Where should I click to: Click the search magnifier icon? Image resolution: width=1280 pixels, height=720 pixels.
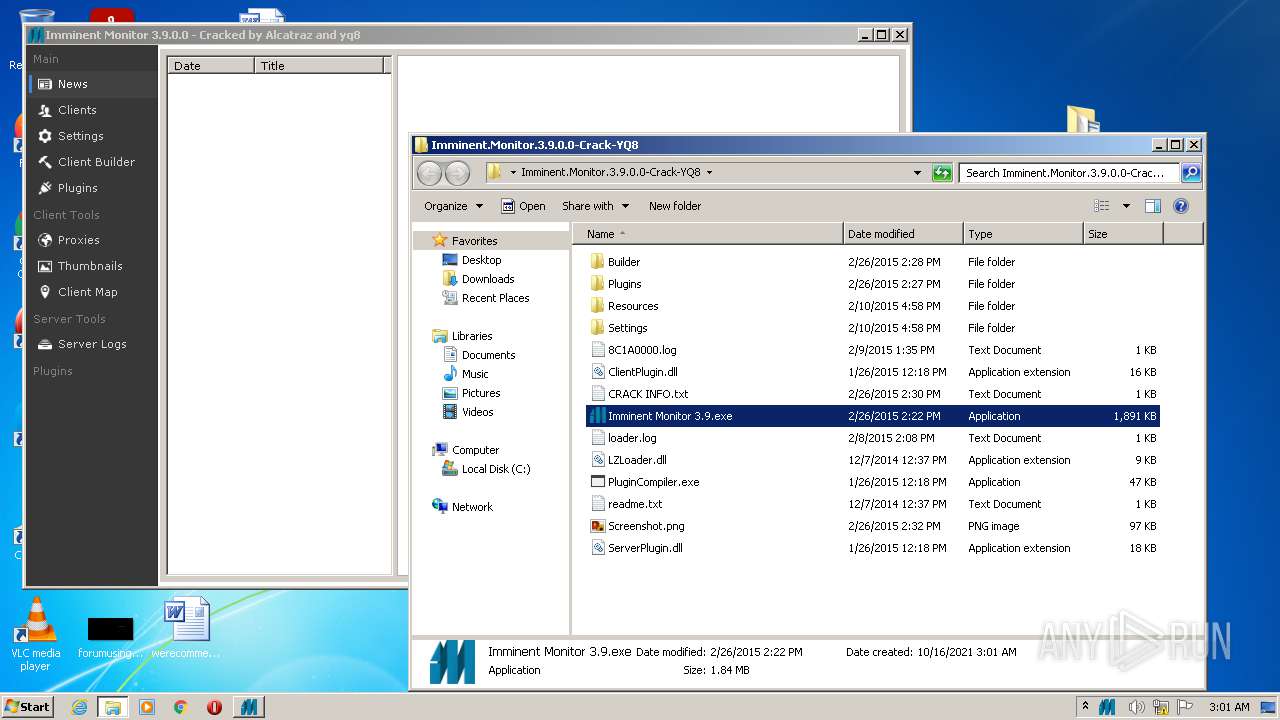(1190, 173)
